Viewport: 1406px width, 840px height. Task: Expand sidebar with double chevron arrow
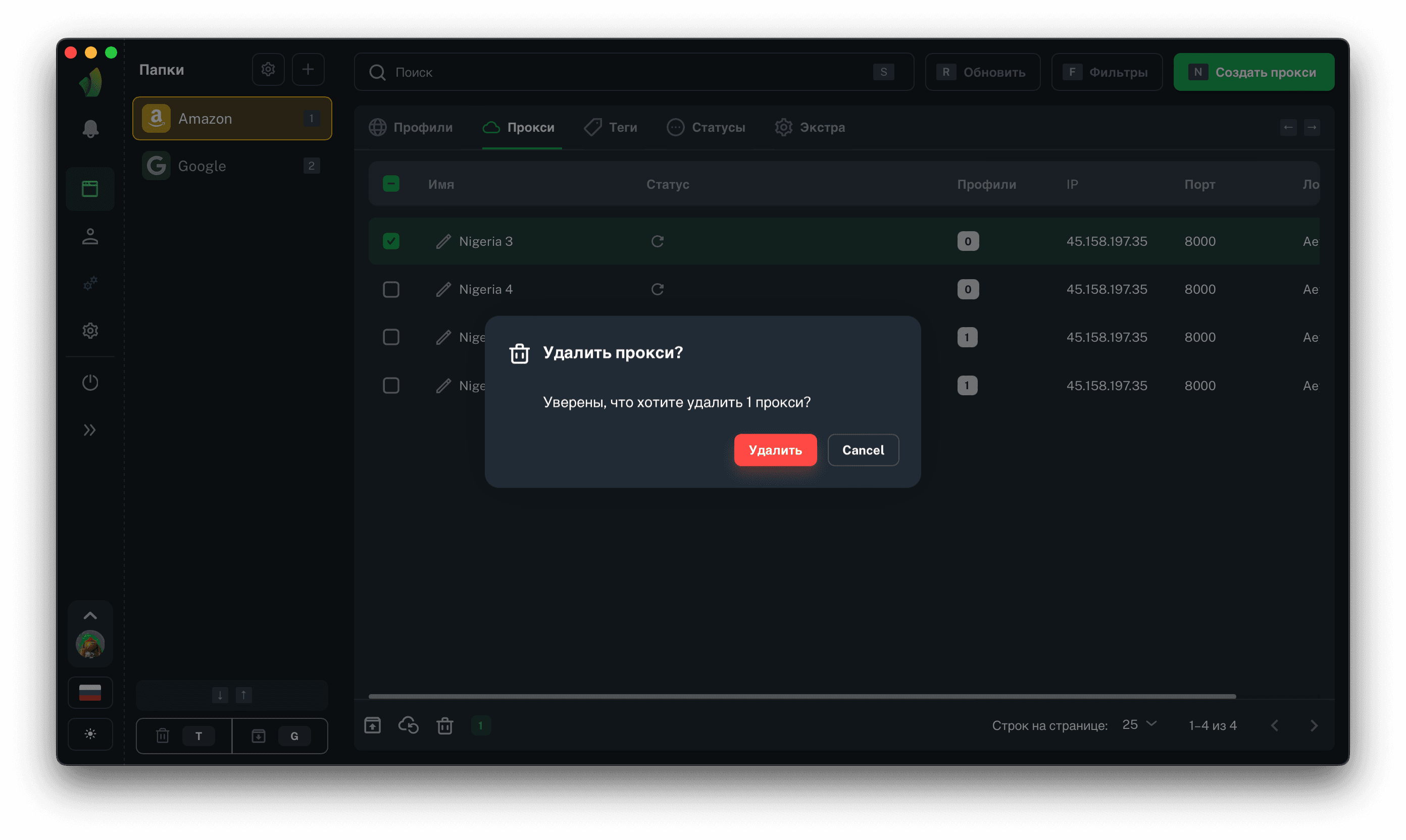coord(90,430)
